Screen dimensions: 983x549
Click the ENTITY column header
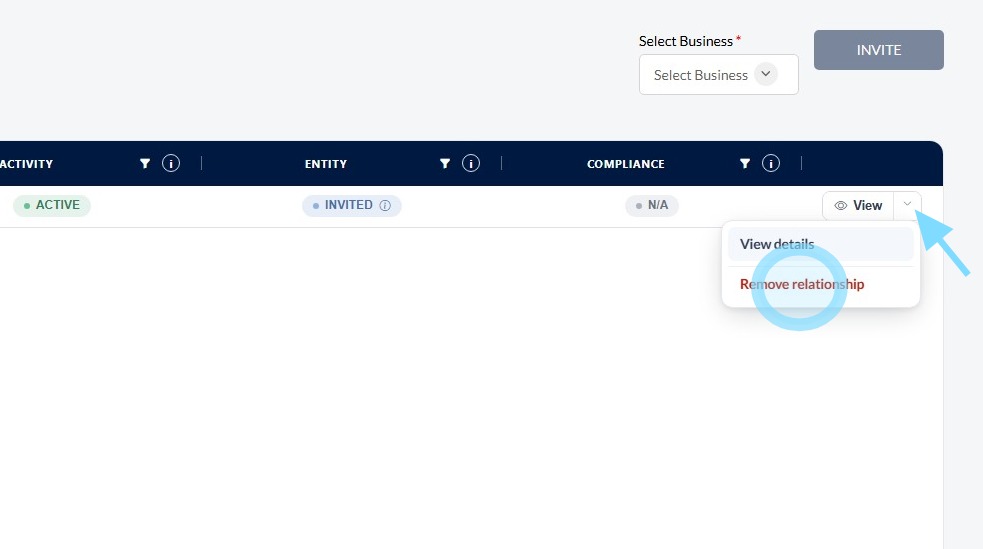(325, 164)
